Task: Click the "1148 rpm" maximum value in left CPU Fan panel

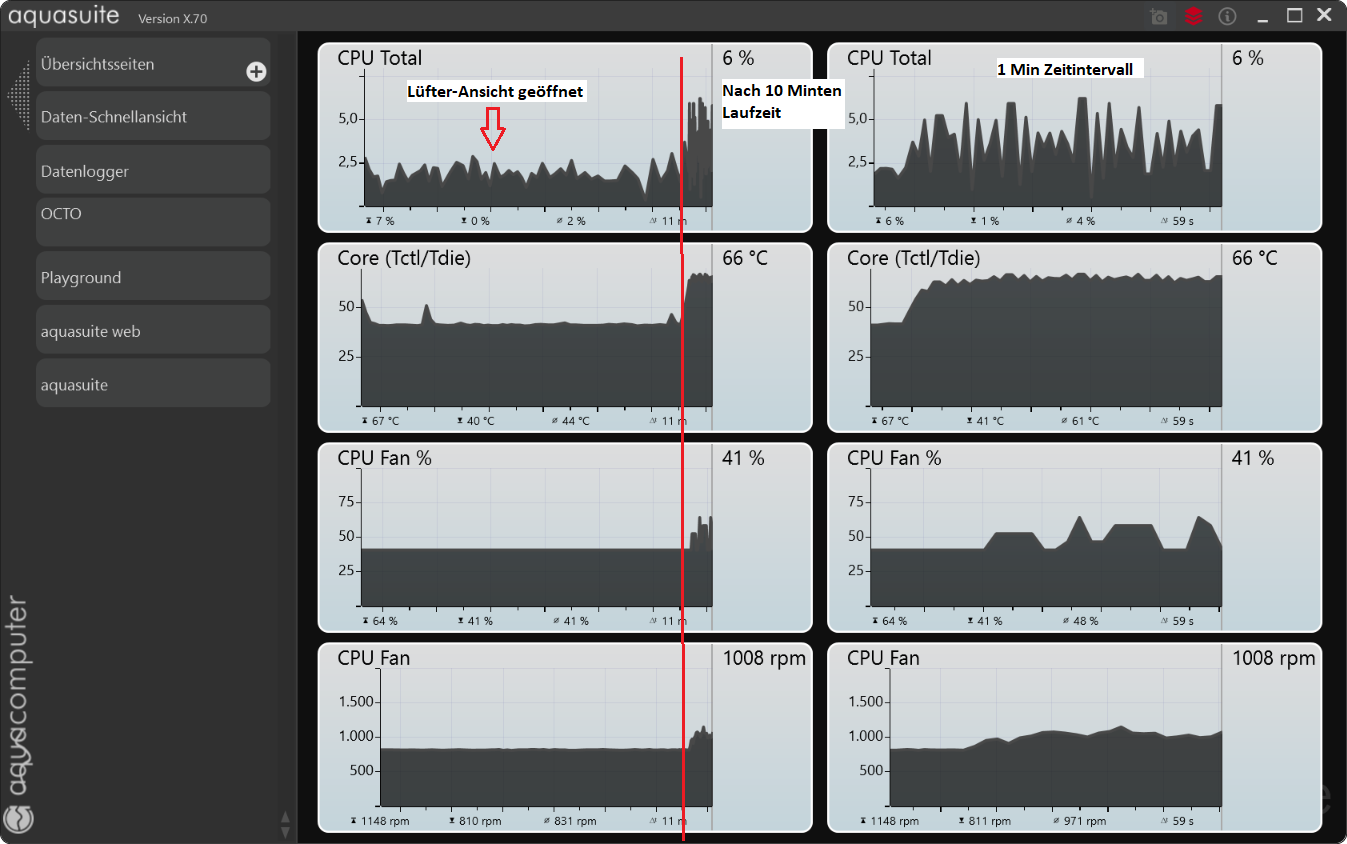Action: click(383, 821)
